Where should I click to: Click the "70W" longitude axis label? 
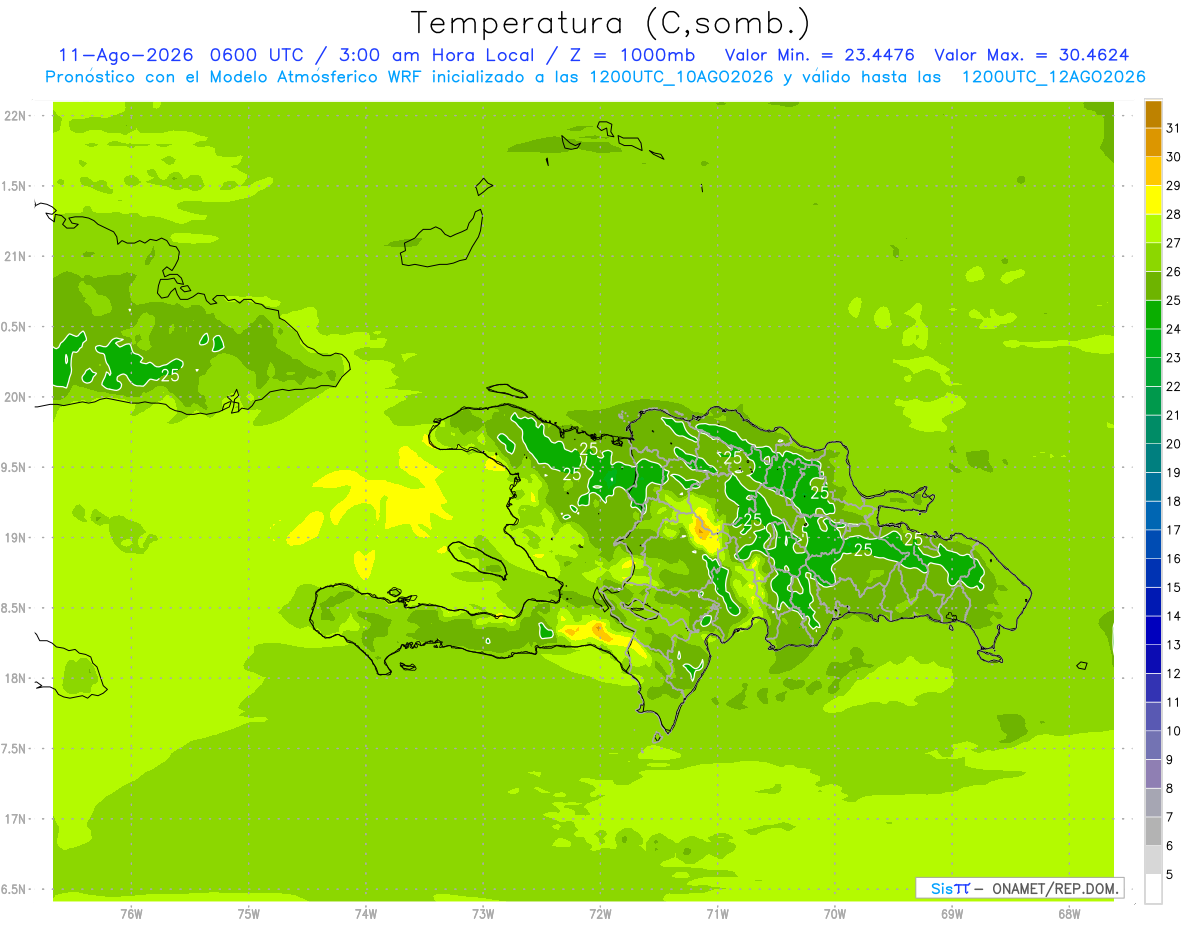click(x=835, y=913)
